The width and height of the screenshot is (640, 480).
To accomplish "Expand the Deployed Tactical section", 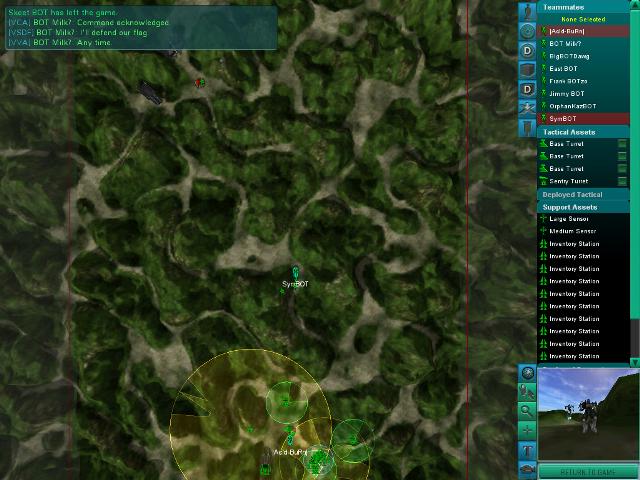I will [583, 195].
